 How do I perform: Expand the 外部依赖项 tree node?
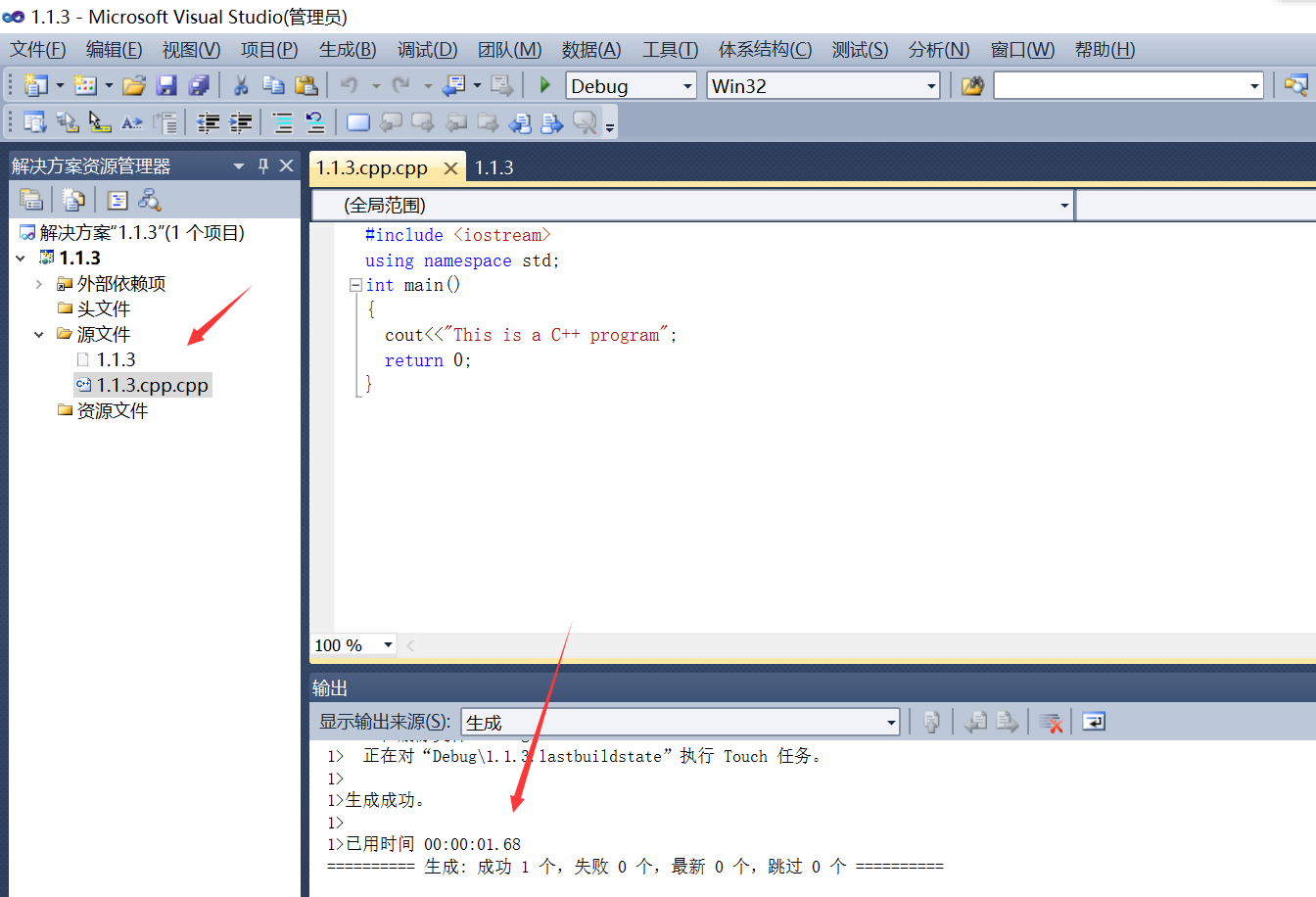click(x=39, y=283)
